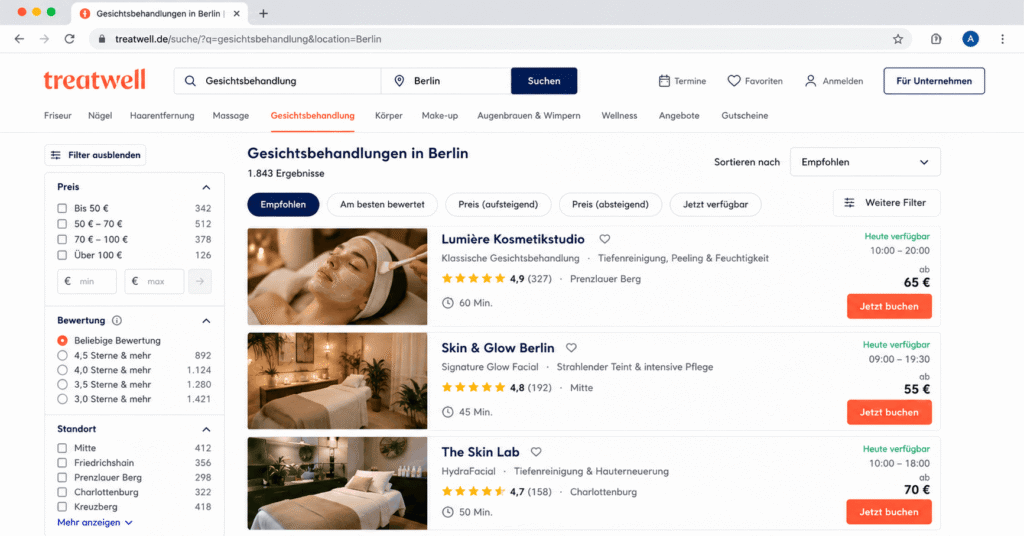Image resolution: width=1024 pixels, height=536 pixels.
Task: Click the maximum price input field
Action: [x=154, y=281]
